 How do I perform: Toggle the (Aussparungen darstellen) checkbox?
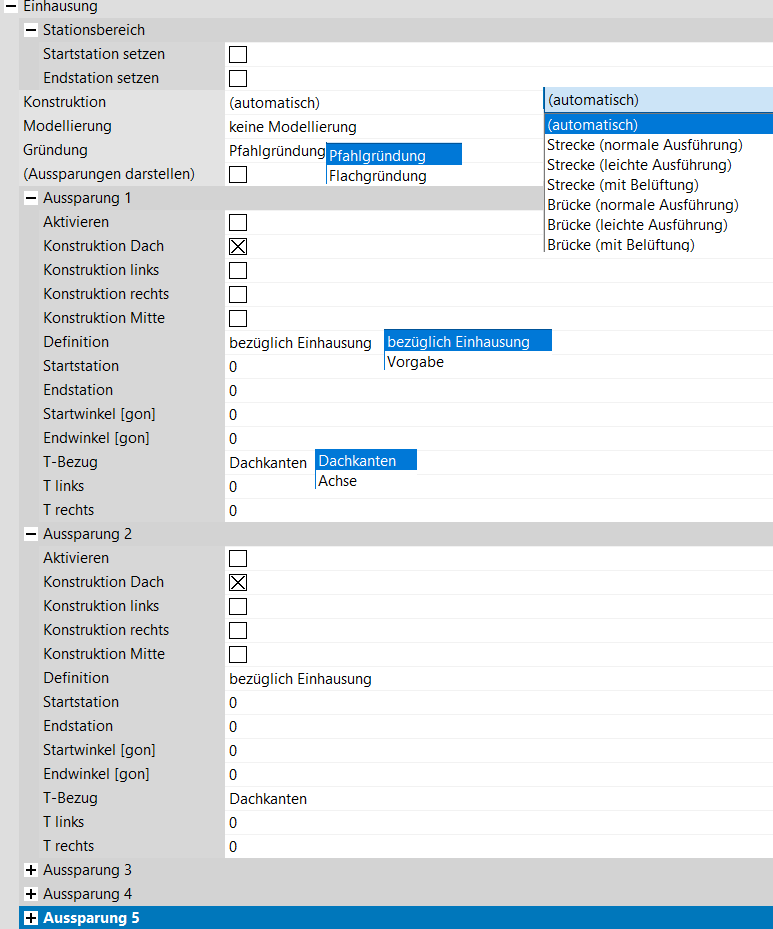pyautogui.click(x=238, y=174)
